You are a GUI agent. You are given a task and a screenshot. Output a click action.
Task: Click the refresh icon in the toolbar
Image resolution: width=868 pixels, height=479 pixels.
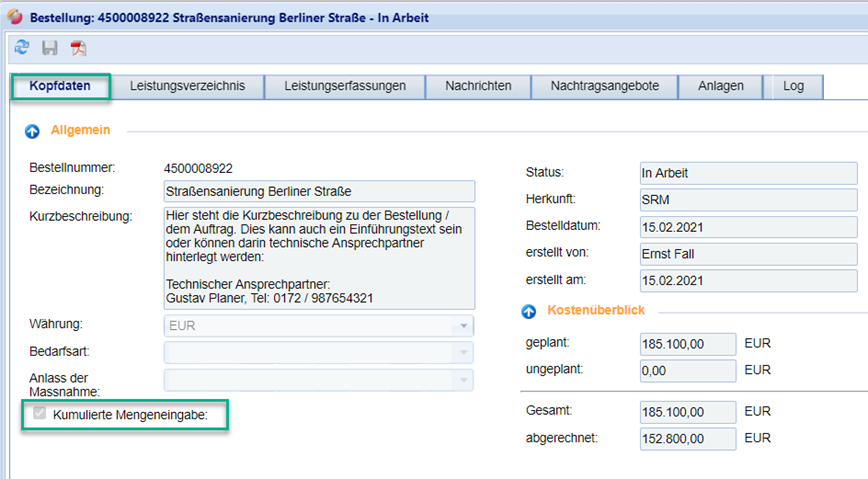pos(22,48)
